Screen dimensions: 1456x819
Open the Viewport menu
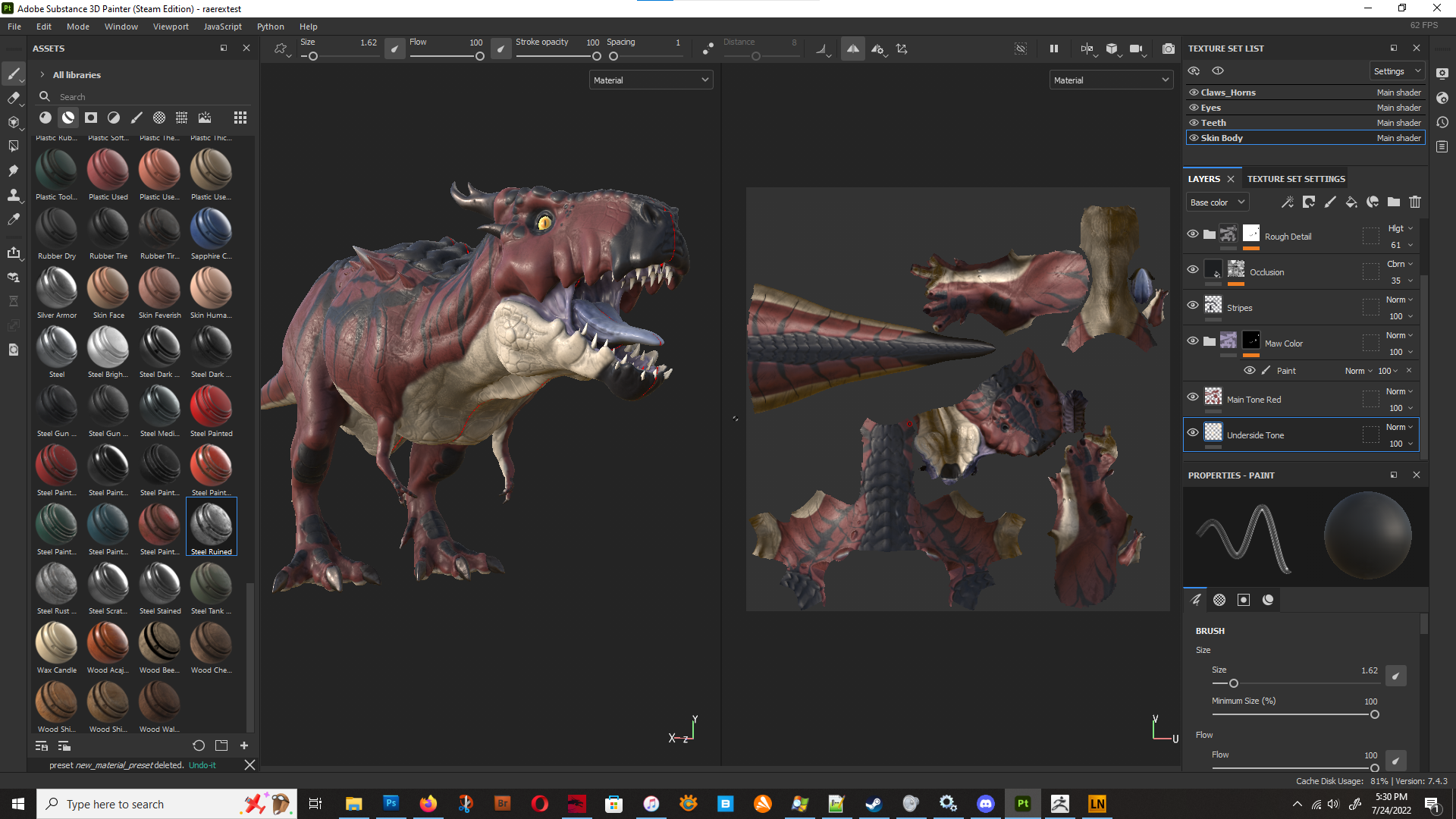click(171, 27)
